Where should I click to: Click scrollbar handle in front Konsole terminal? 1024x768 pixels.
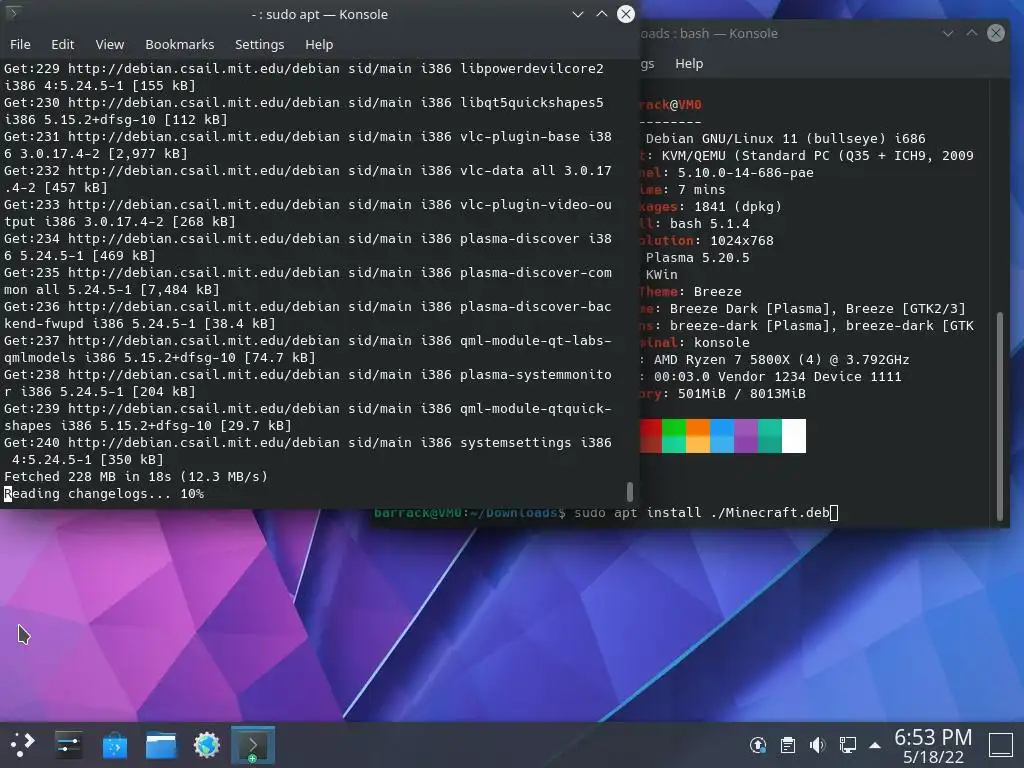[x=630, y=492]
